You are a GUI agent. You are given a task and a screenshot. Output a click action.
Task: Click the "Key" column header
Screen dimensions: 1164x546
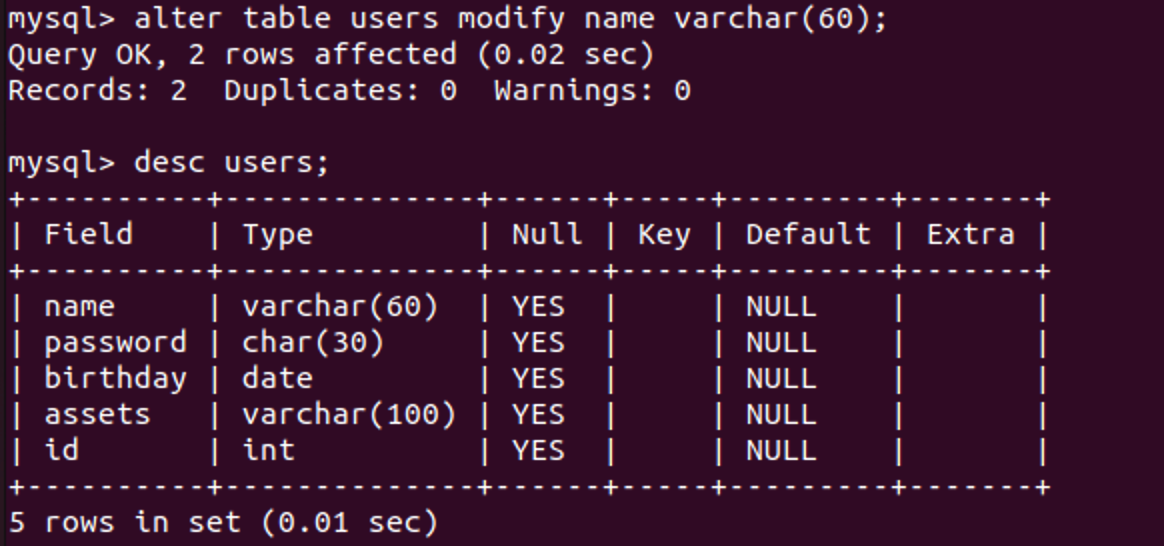tap(664, 235)
